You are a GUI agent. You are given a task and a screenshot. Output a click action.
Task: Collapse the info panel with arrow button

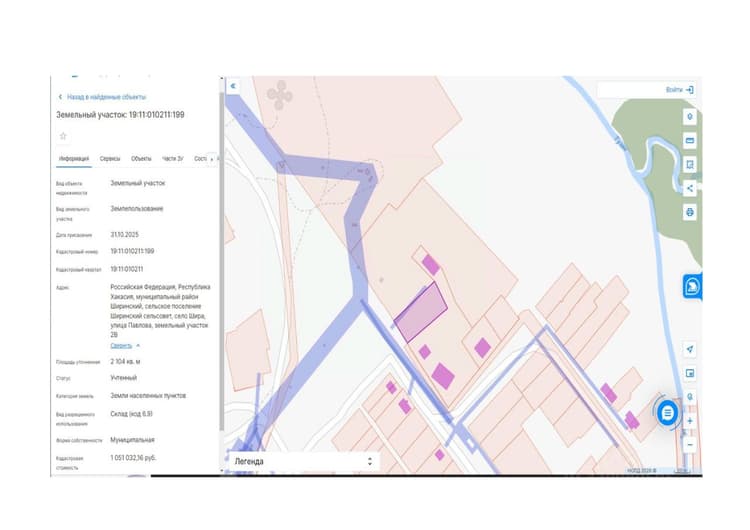click(233, 86)
